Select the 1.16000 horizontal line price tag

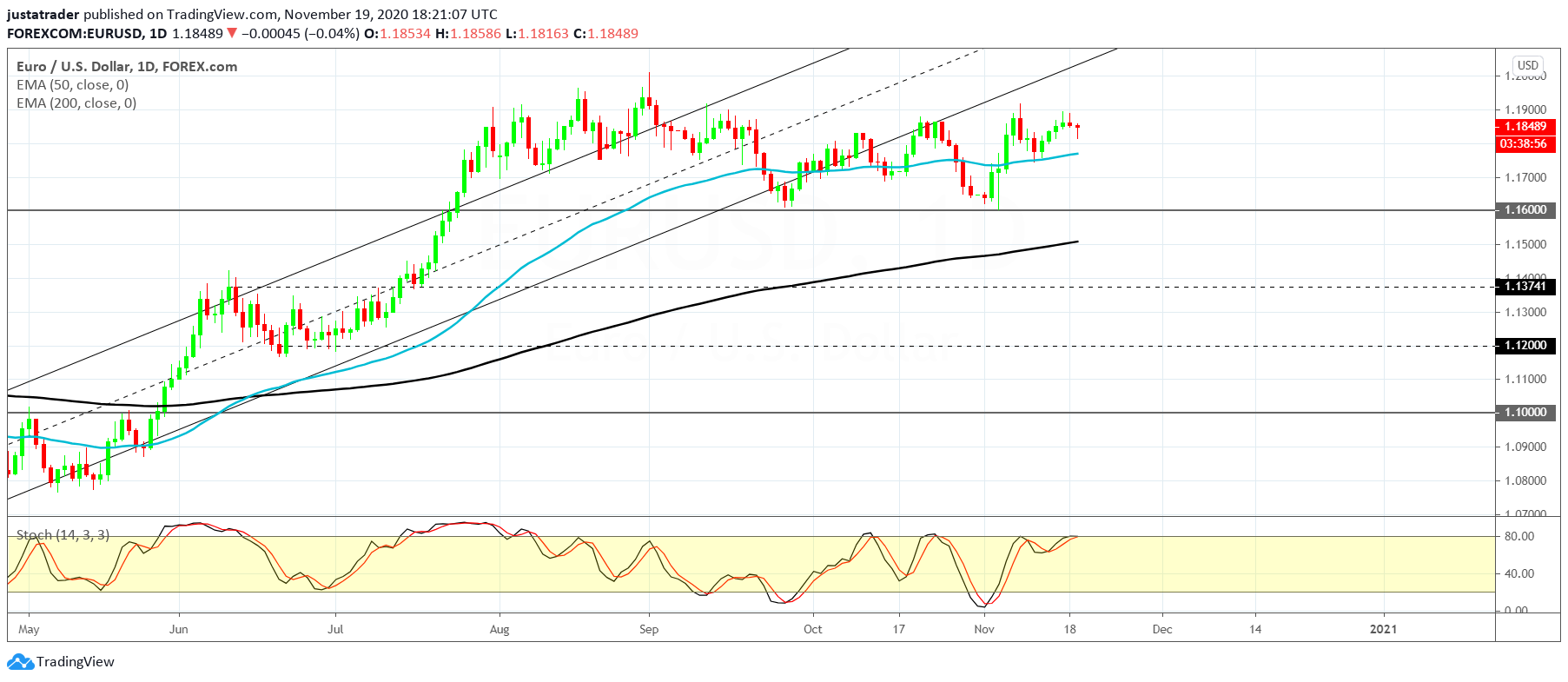click(1526, 210)
